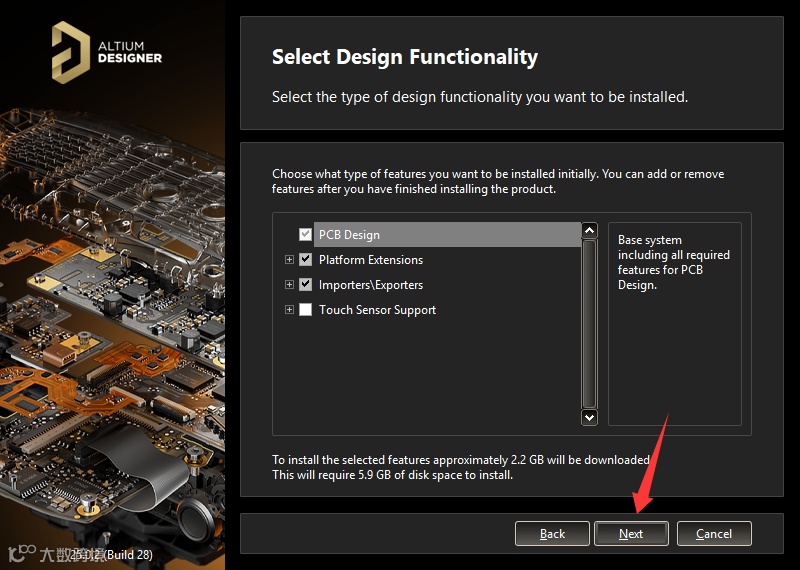
Task: Expand the Platform Extensions tree node
Action: (289, 259)
